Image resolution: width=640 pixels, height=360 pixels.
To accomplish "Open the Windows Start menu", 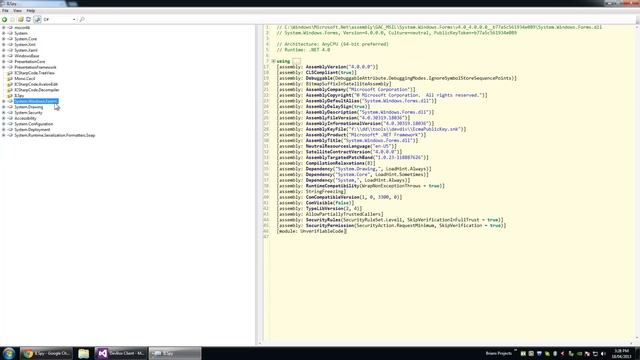I will click(x=9, y=353).
